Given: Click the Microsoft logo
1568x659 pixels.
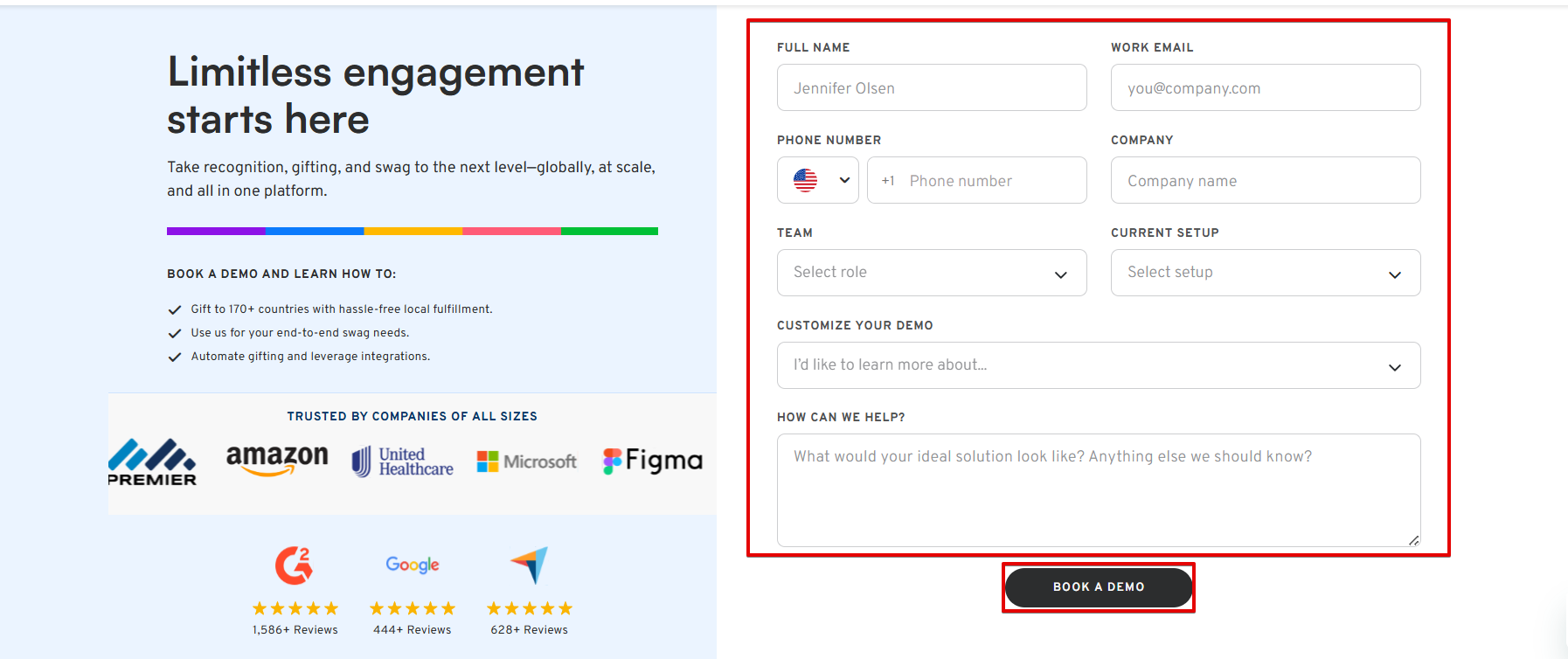Looking at the screenshot, I should [526, 461].
